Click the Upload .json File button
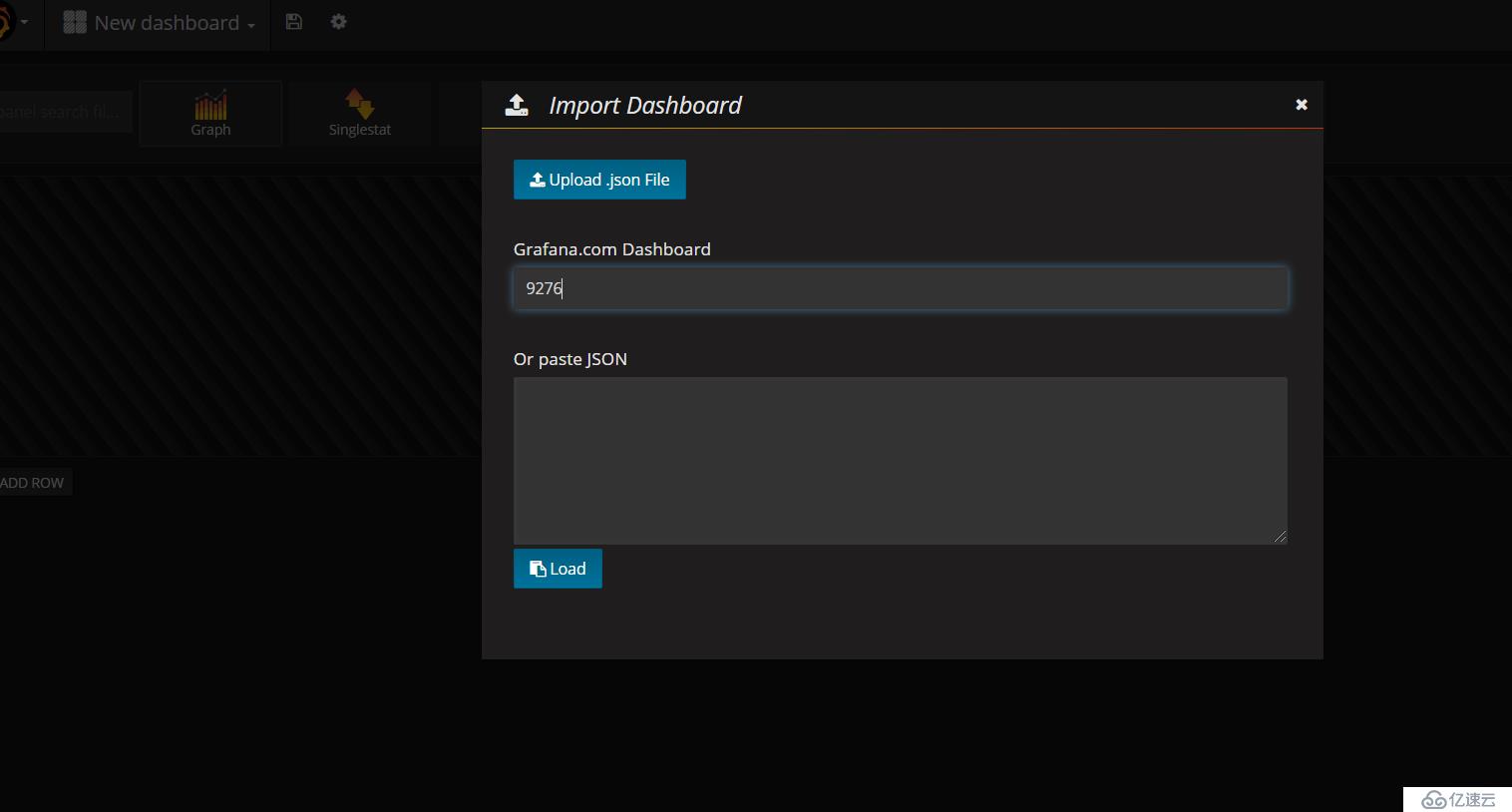 pos(599,180)
